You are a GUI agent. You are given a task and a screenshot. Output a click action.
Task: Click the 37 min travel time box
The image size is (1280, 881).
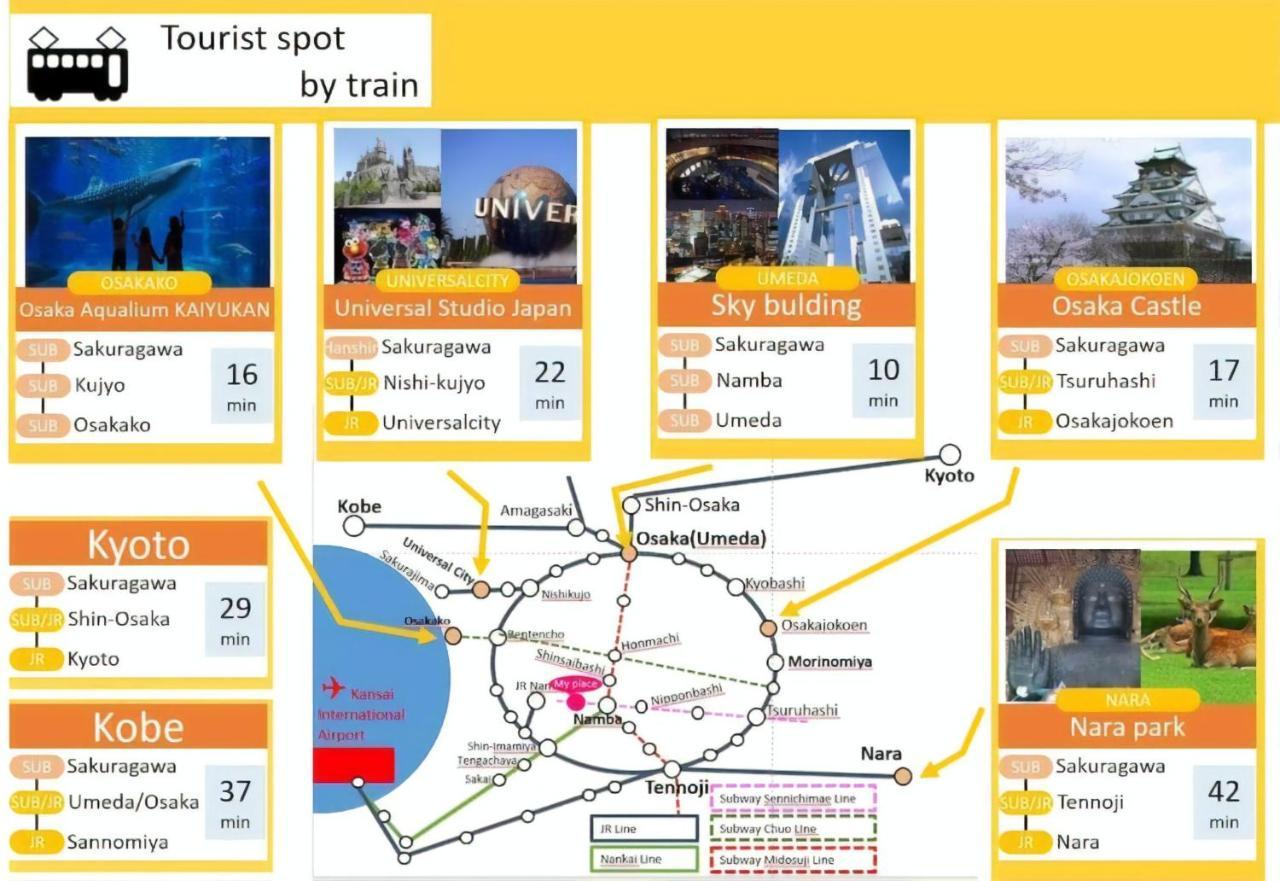pos(237,803)
